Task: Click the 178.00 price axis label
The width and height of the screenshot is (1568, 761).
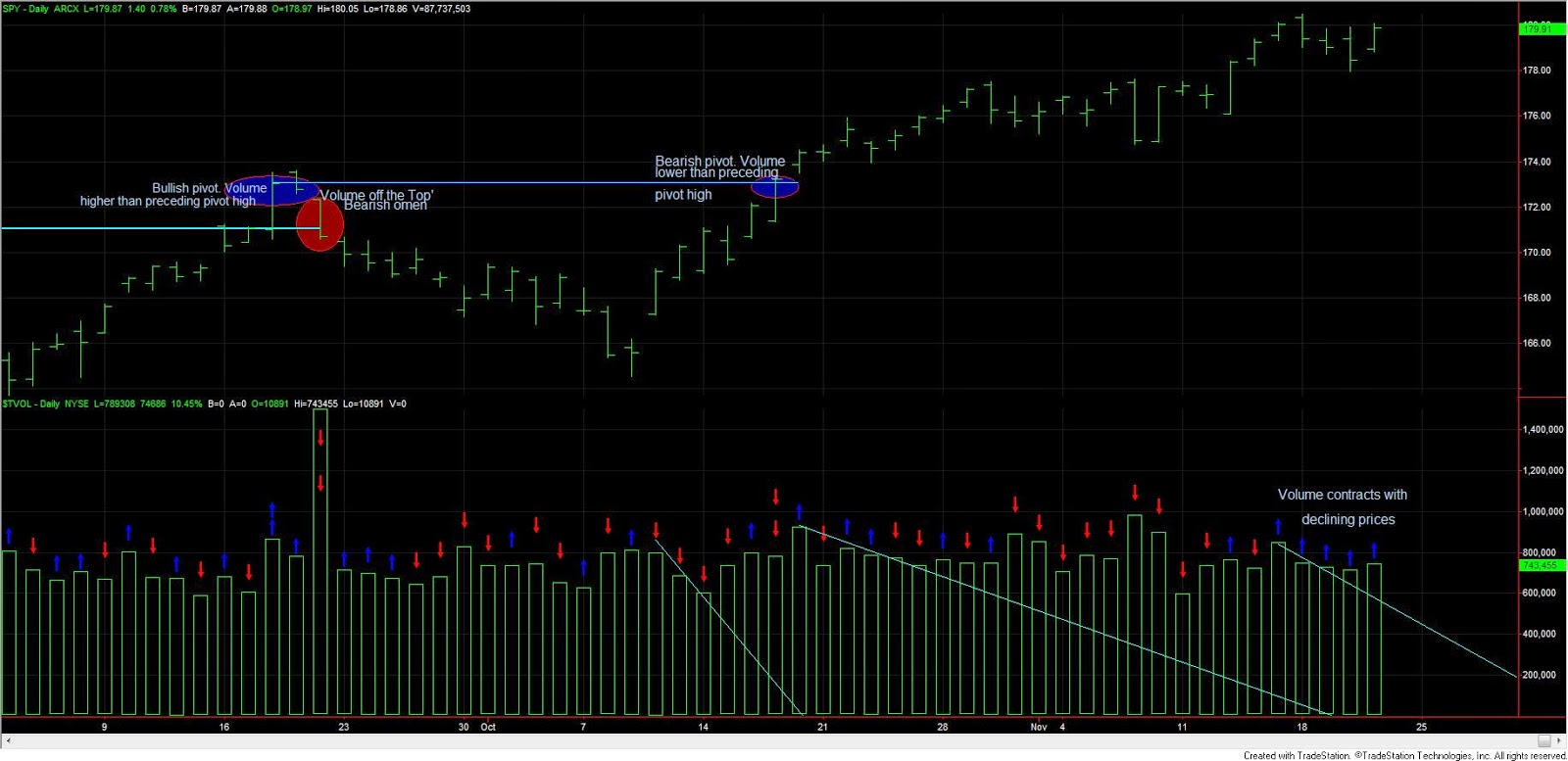Action: (x=1537, y=71)
